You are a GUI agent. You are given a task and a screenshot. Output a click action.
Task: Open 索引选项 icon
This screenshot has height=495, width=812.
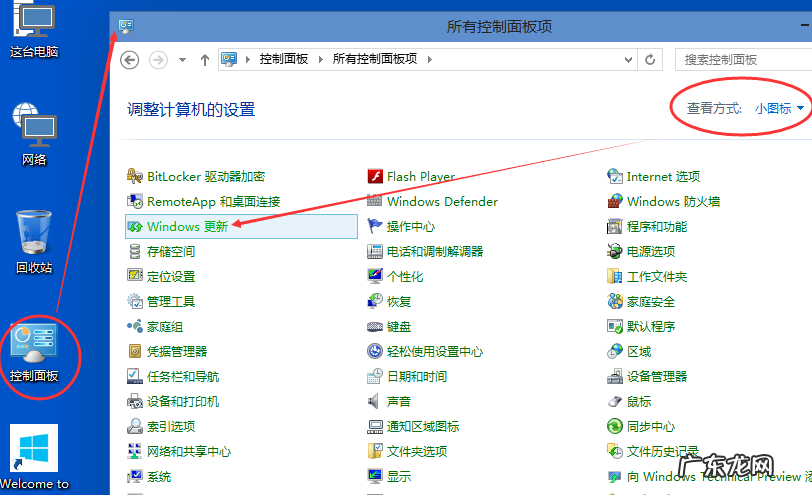[135, 426]
